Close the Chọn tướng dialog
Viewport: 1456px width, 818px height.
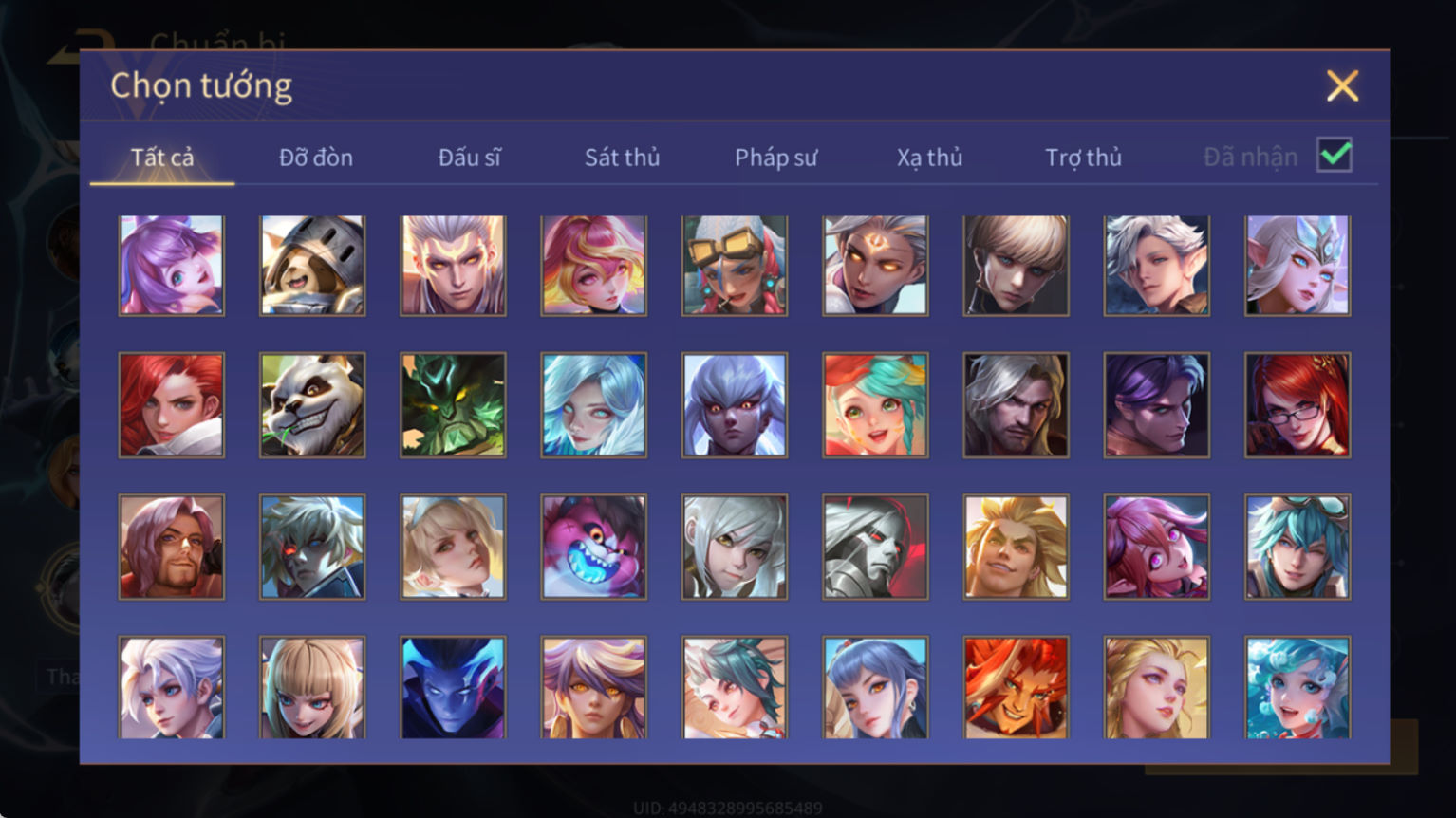[1342, 85]
